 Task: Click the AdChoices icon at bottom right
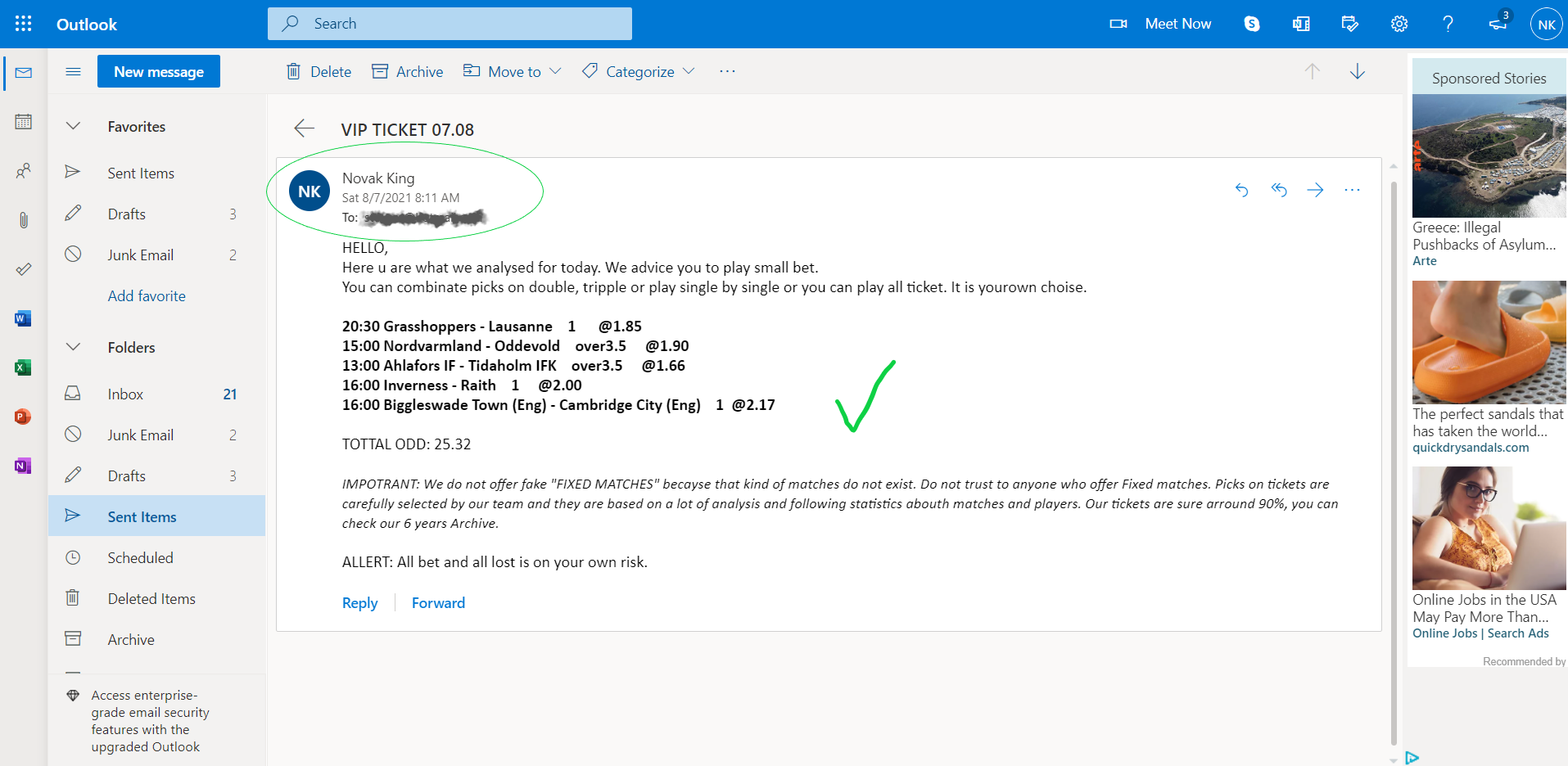coord(1412,758)
